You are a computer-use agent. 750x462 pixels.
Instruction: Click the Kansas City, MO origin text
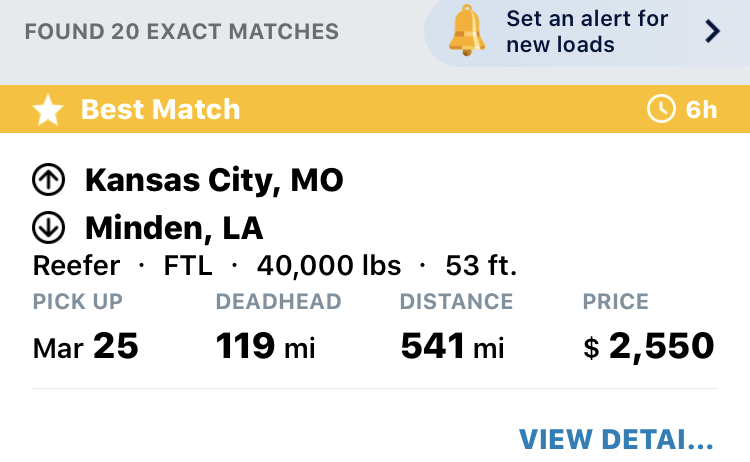click(214, 180)
